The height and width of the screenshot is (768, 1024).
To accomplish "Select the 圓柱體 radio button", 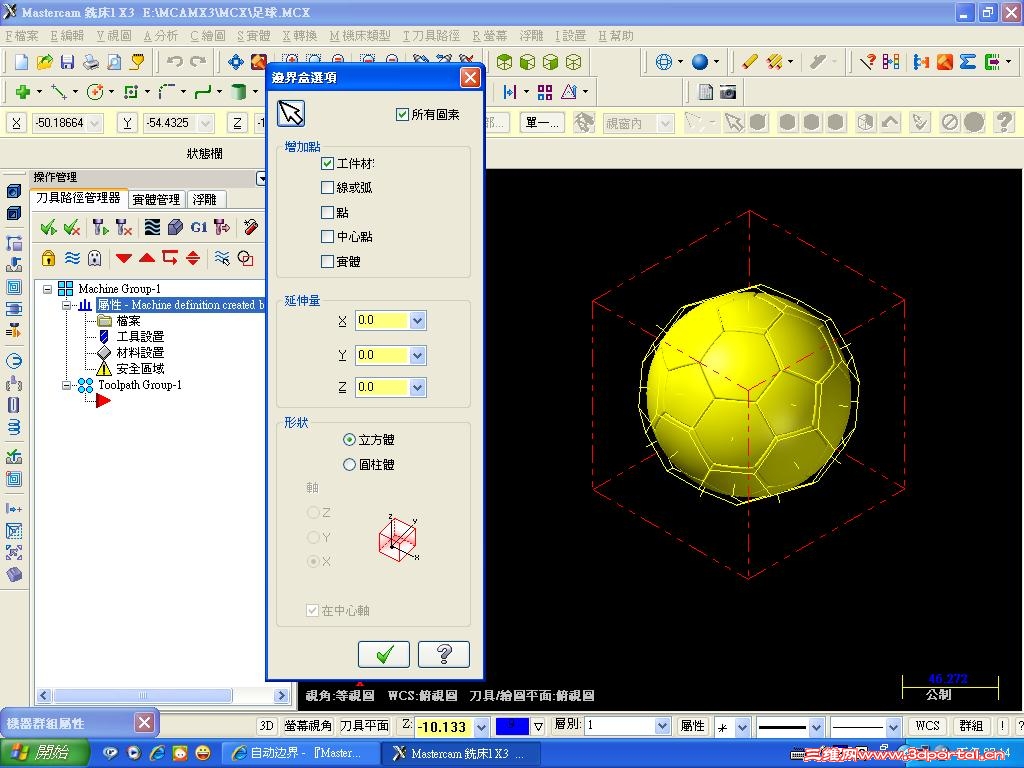I will 349,464.
